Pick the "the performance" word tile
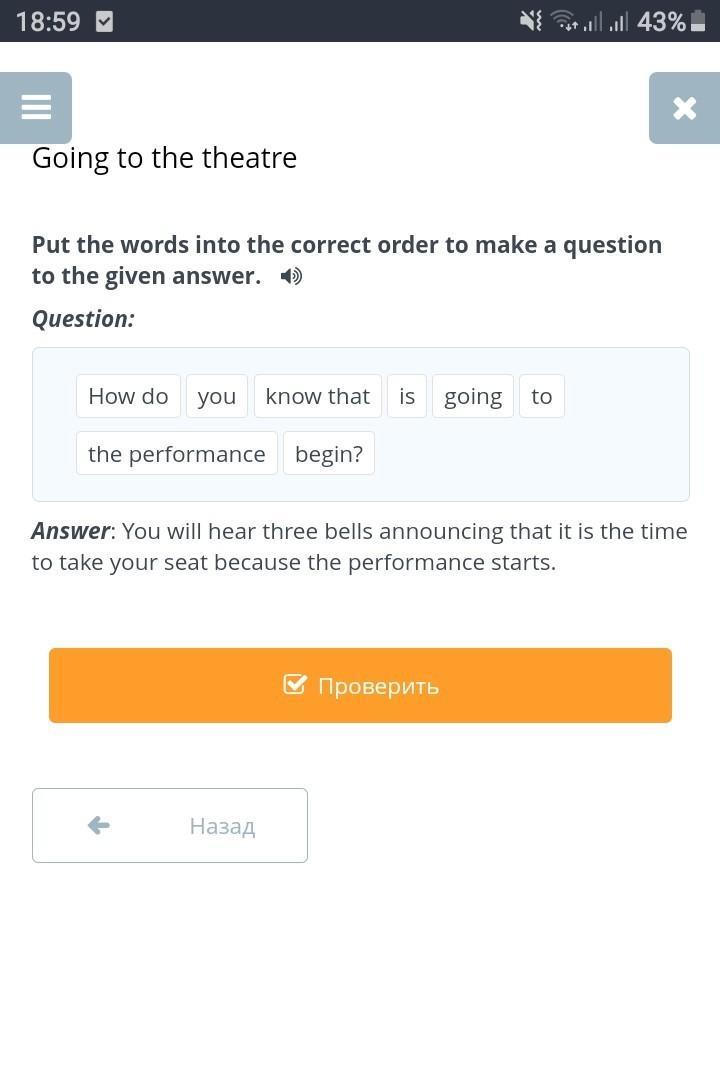The image size is (720, 1075). (x=177, y=454)
